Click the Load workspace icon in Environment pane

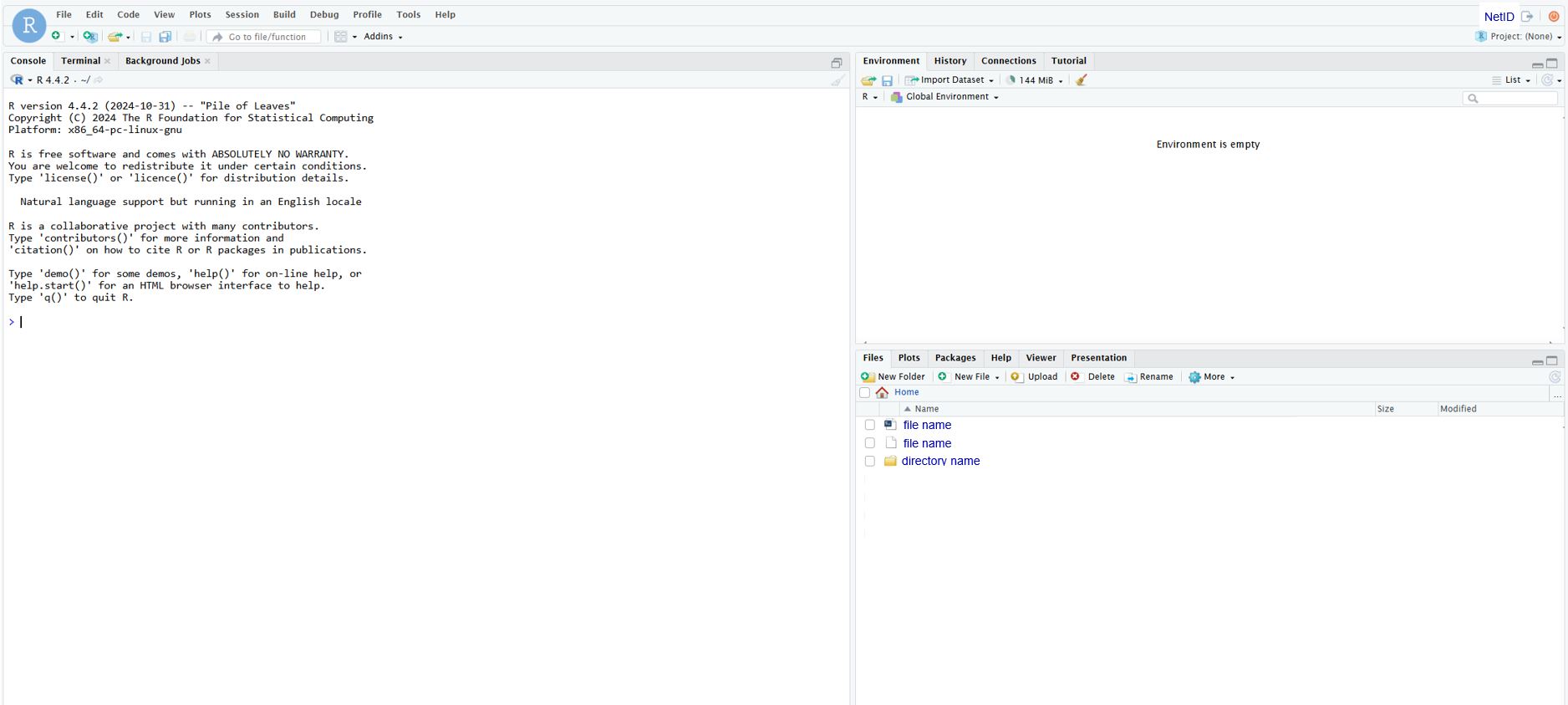pos(868,80)
